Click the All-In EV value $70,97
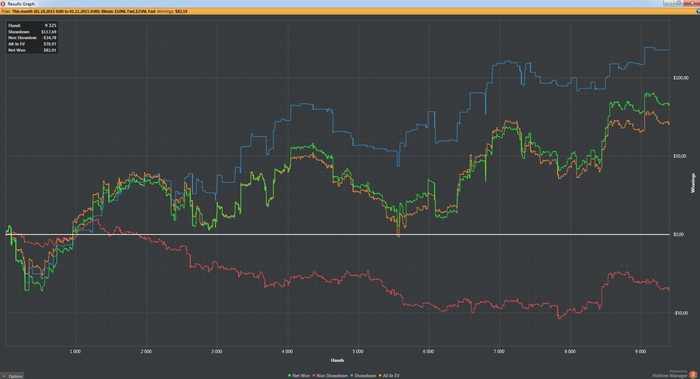 pos(50,44)
